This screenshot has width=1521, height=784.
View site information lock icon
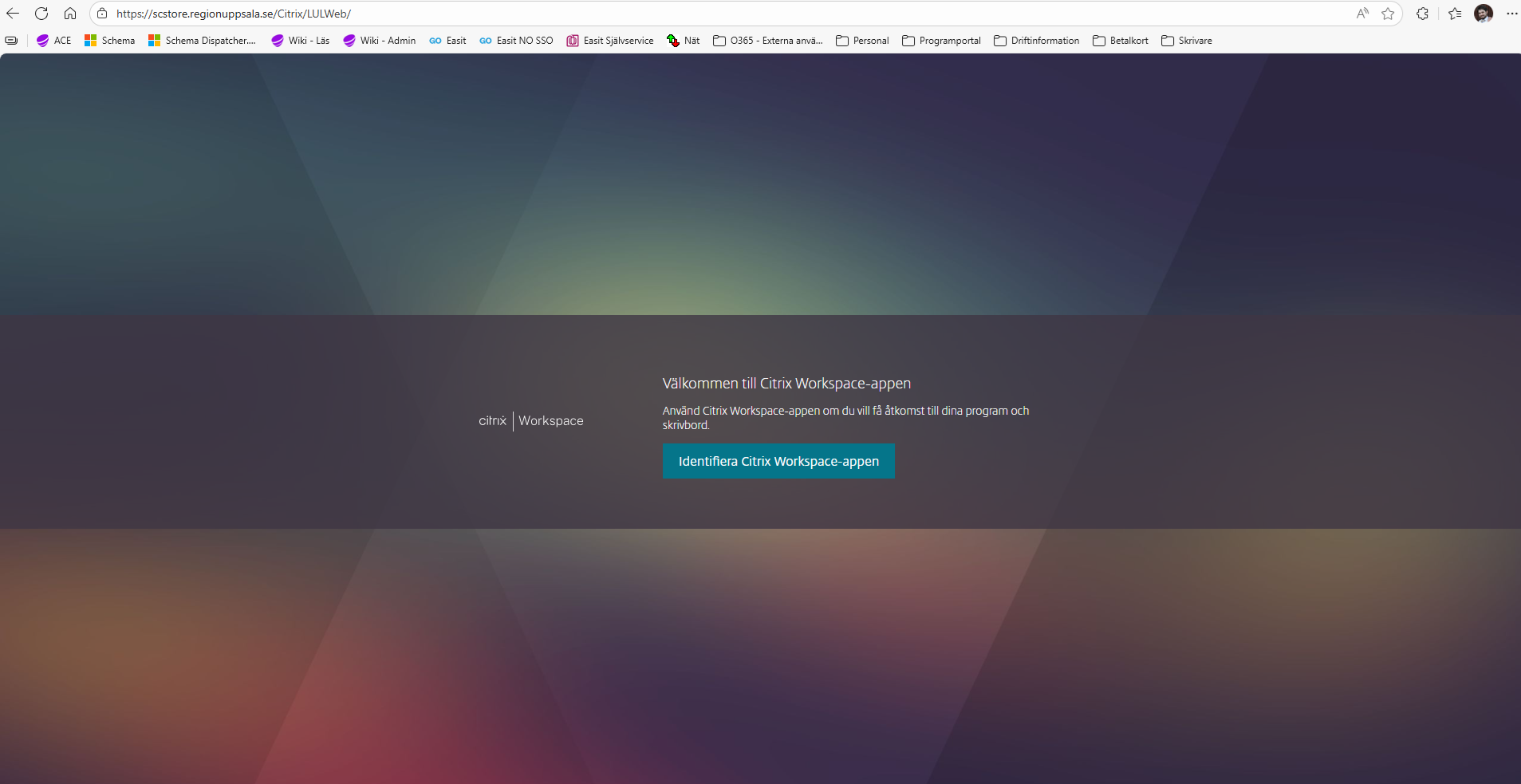(x=102, y=14)
